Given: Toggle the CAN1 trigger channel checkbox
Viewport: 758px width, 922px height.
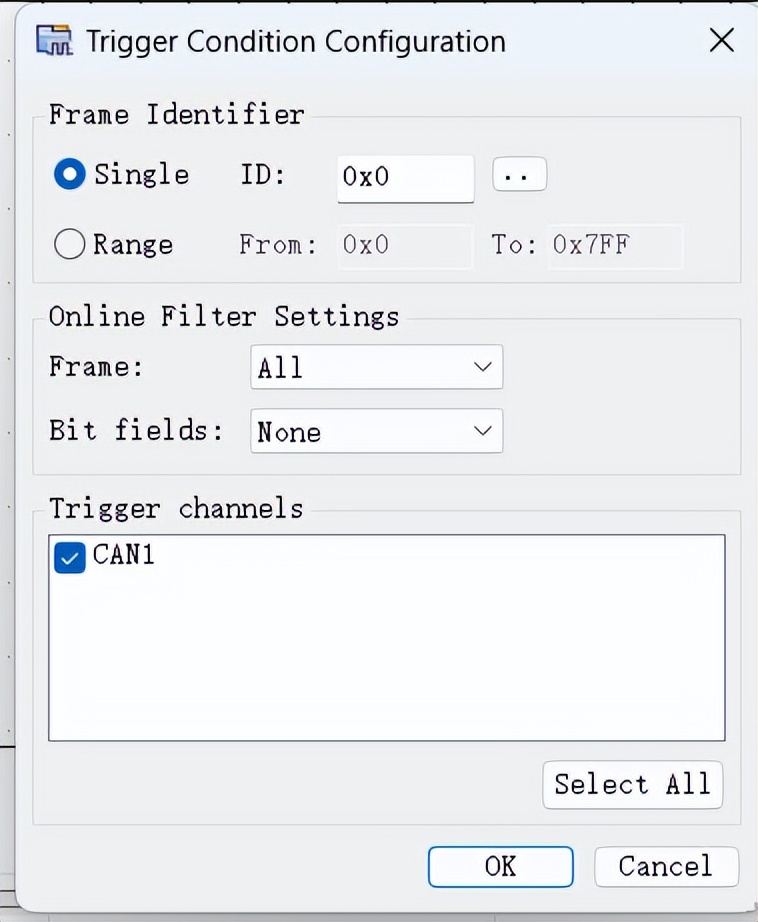Looking at the screenshot, I should pos(69,557).
